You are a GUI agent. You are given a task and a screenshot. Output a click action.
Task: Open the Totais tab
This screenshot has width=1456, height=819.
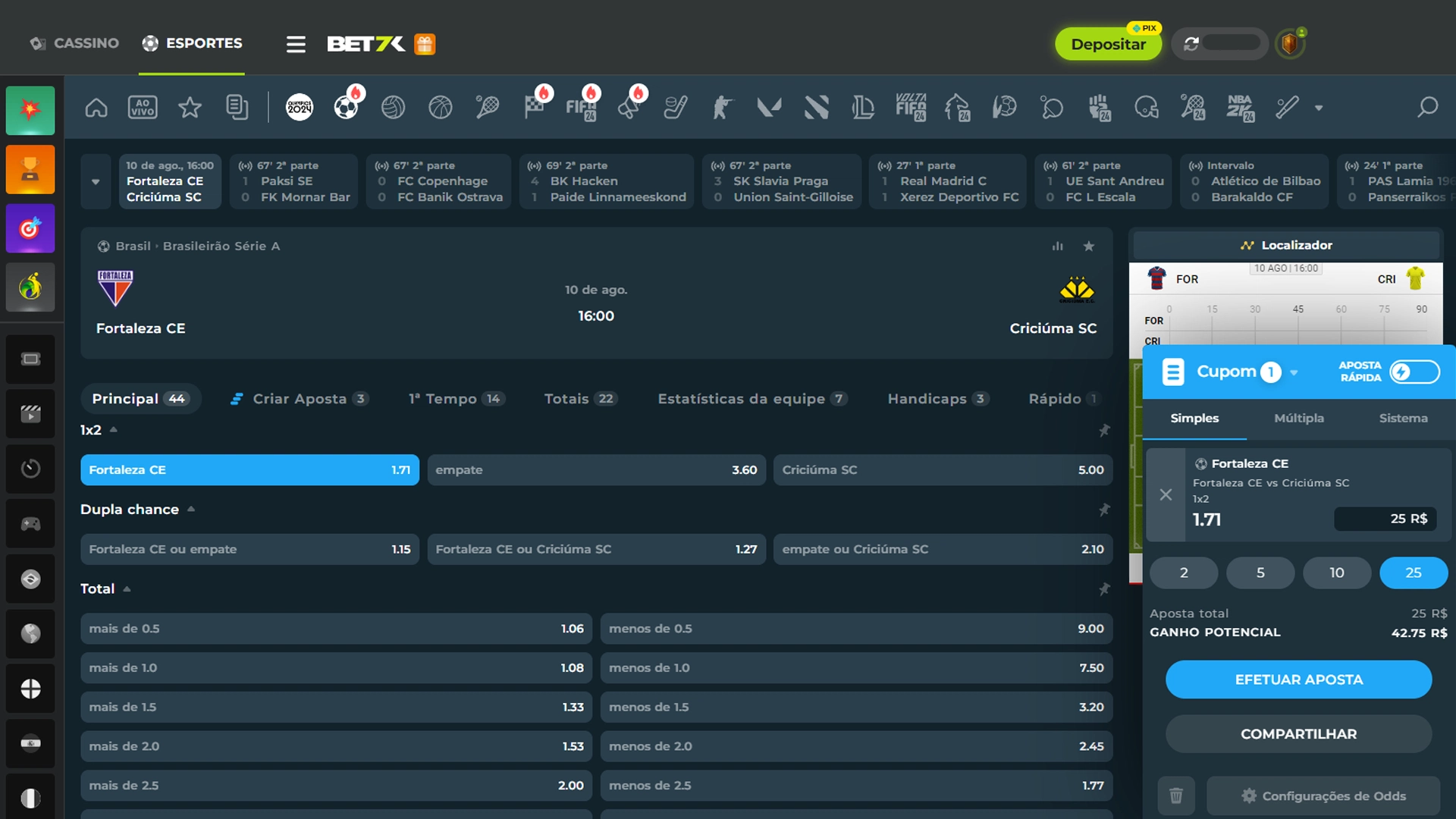pyautogui.click(x=581, y=399)
